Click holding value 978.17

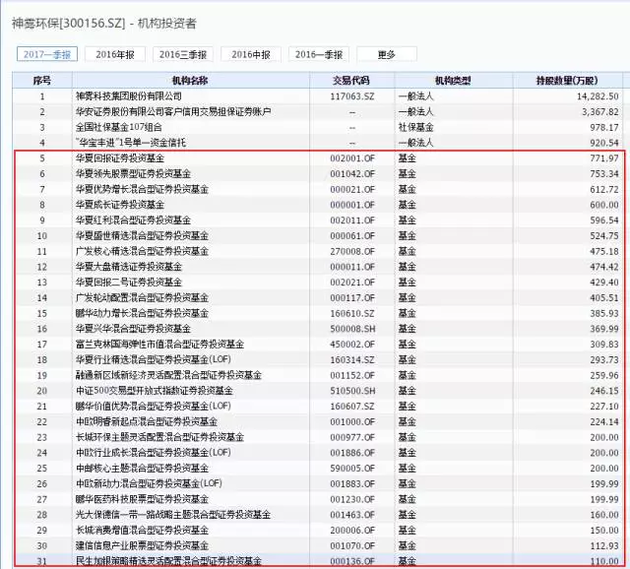point(604,127)
